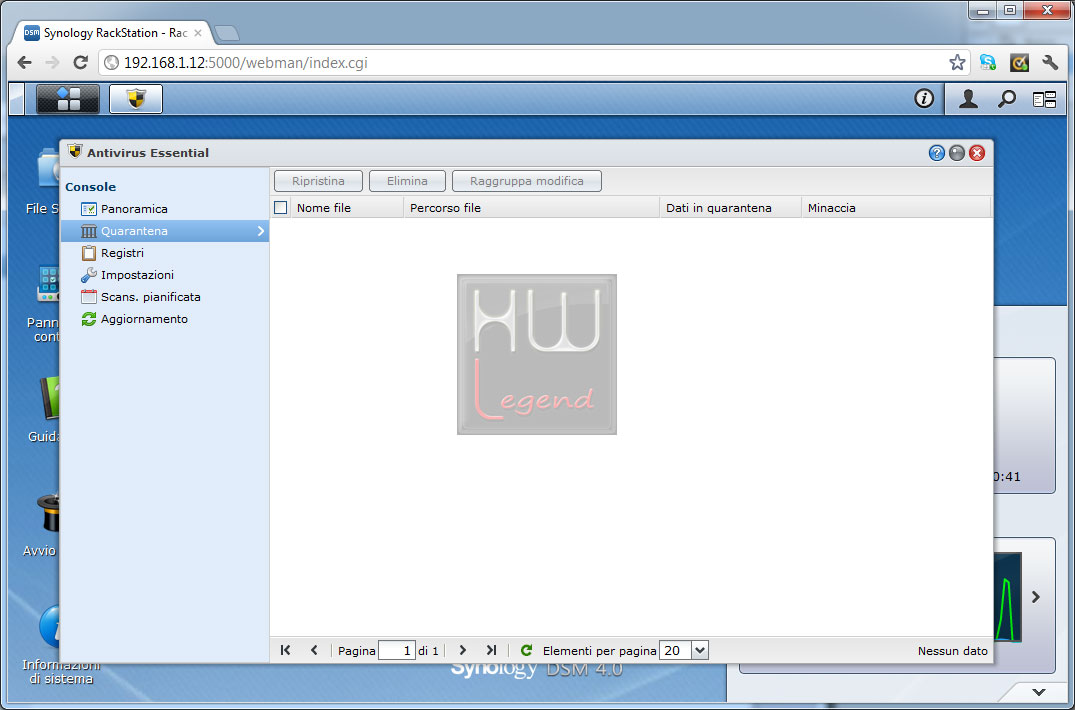Reload the browser page

pos(80,62)
